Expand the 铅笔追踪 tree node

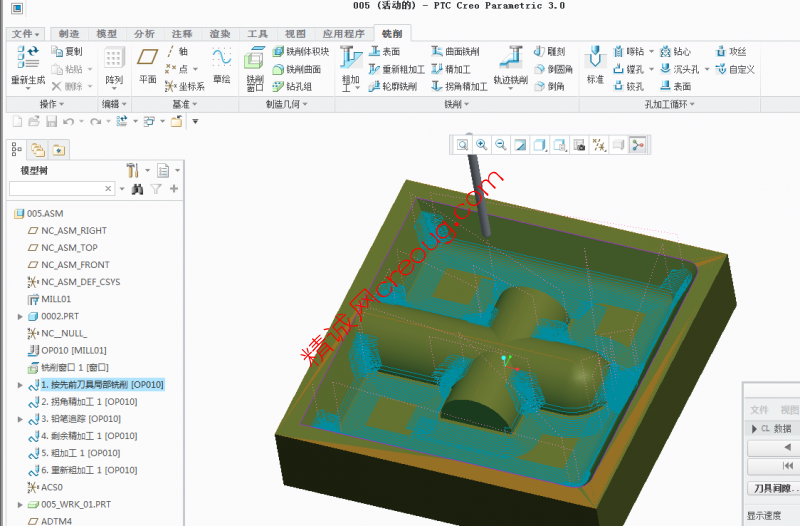(20, 419)
